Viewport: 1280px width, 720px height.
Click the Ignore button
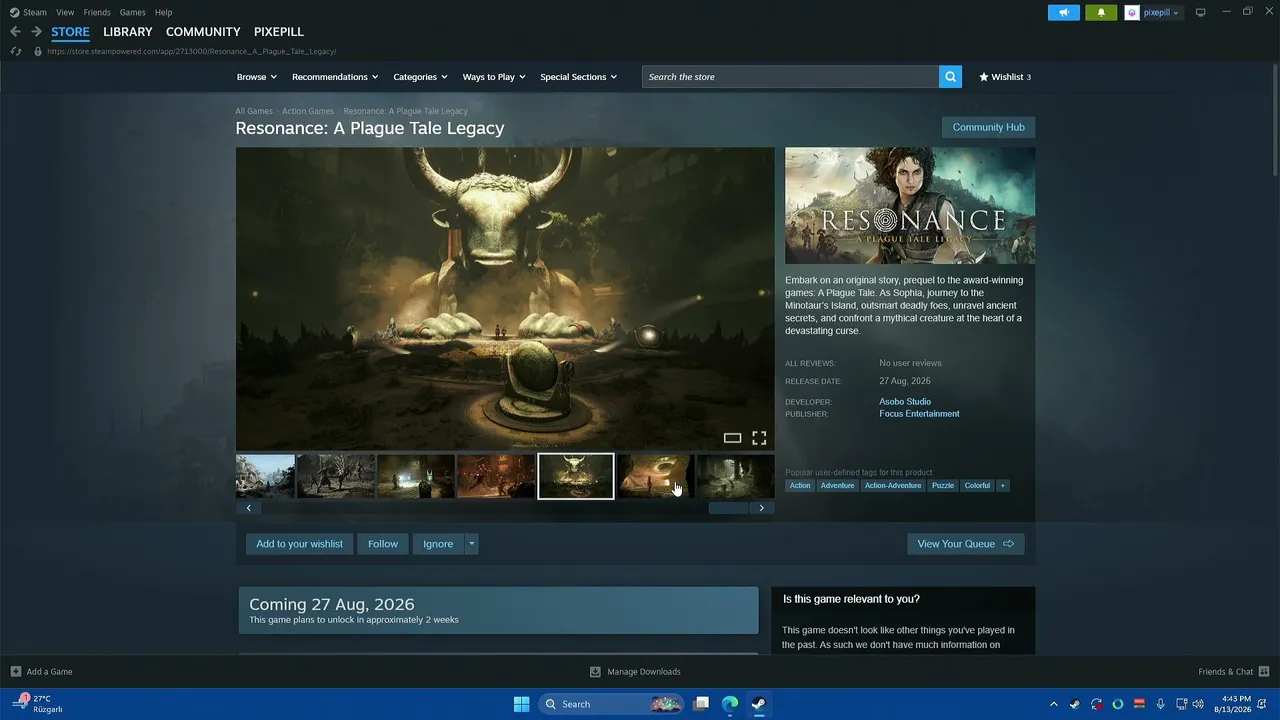[438, 544]
